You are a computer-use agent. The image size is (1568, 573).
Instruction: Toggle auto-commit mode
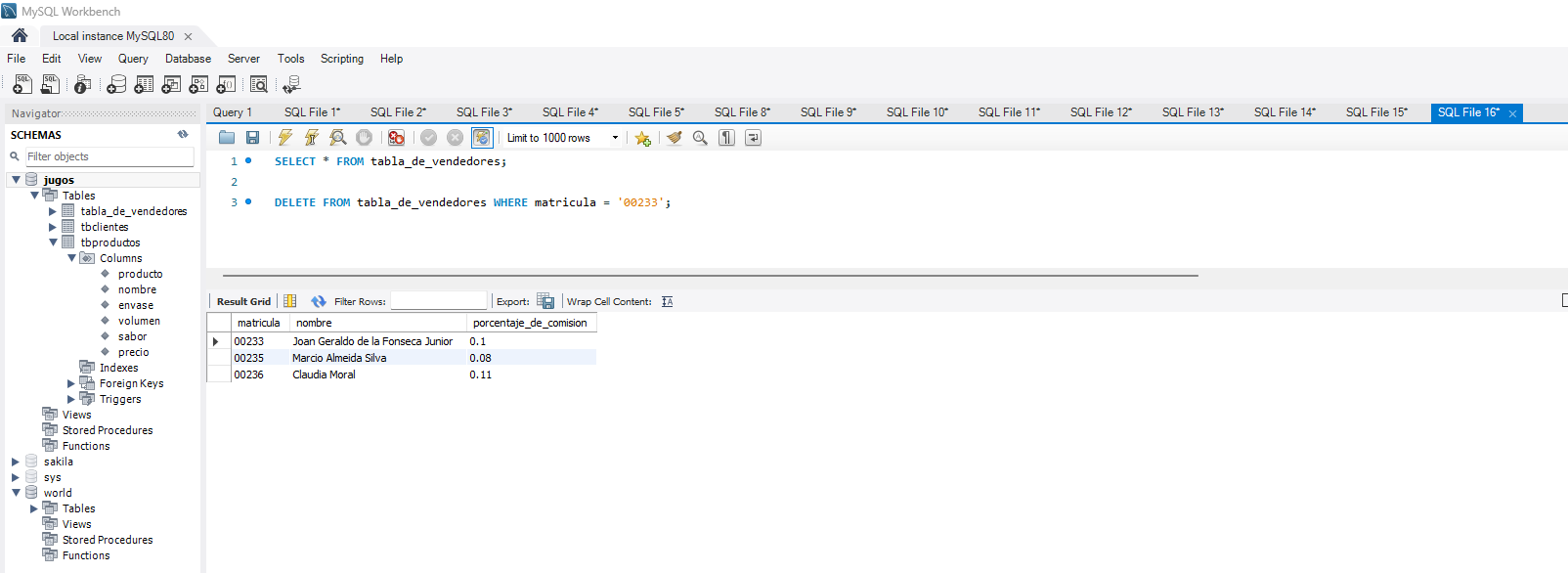pyautogui.click(x=481, y=138)
